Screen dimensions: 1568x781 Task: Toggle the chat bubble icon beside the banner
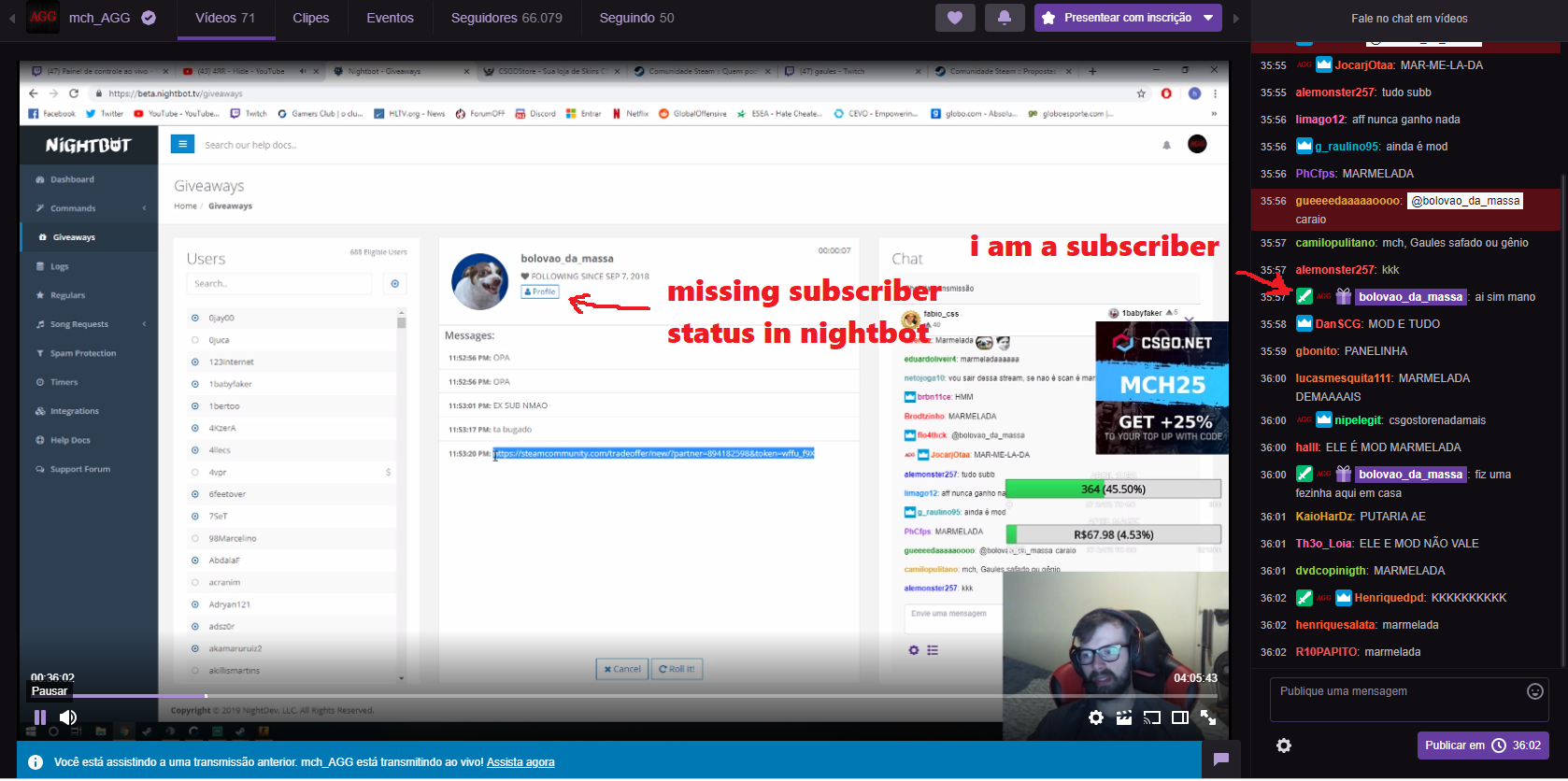click(1220, 760)
